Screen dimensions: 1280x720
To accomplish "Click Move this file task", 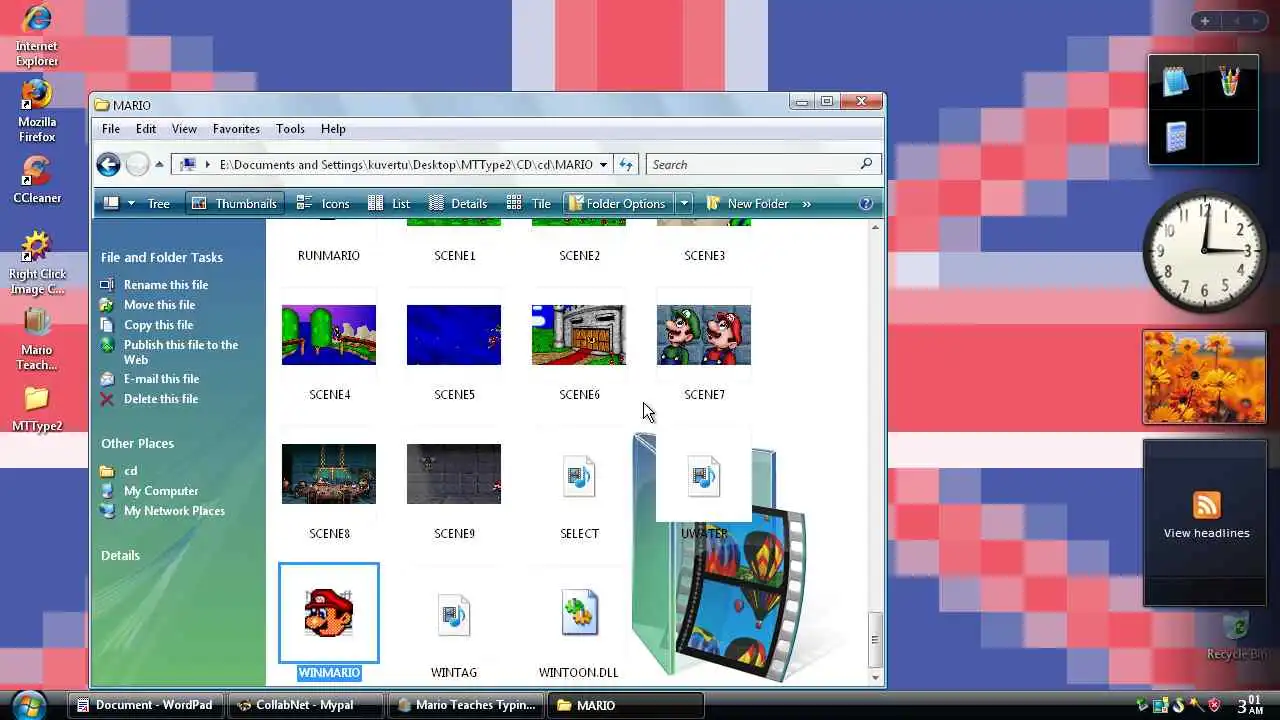I will pyautogui.click(x=159, y=305).
